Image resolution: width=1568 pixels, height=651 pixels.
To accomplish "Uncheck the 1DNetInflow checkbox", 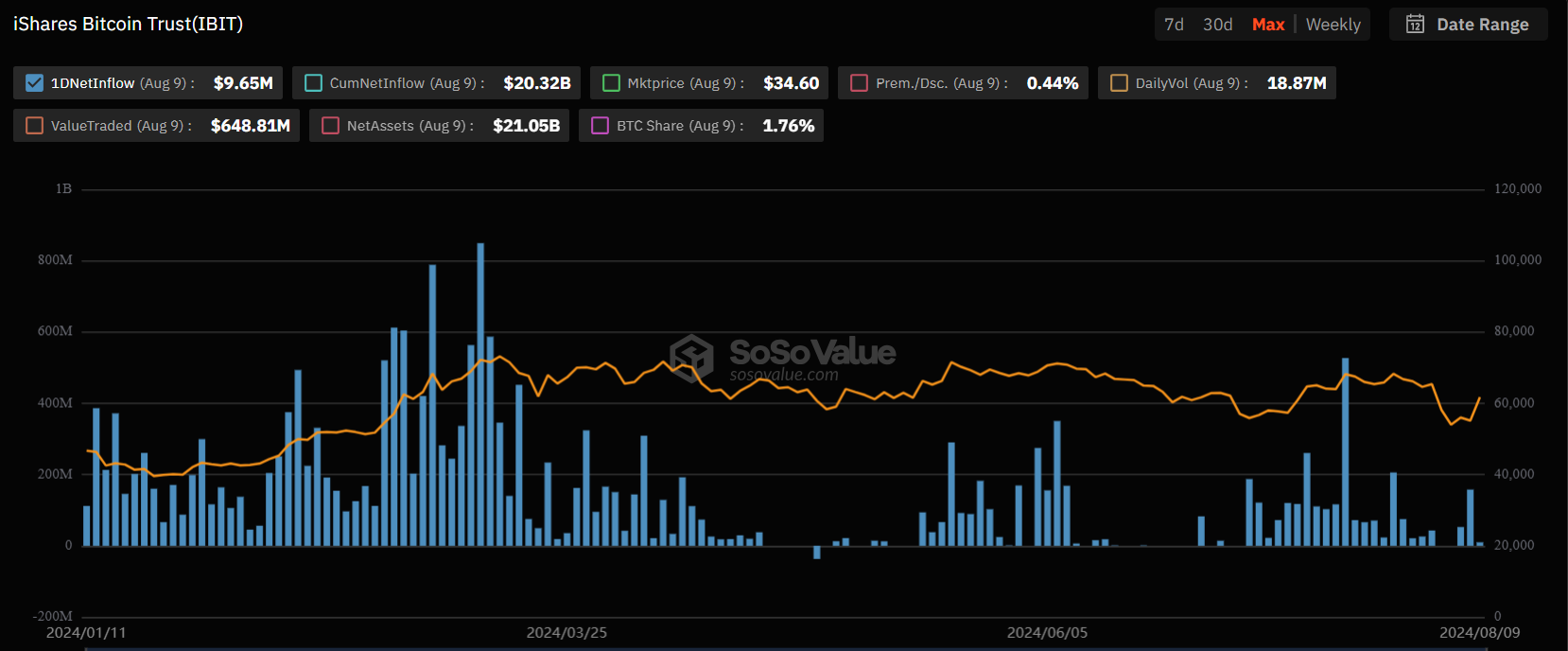I will [x=35, y=83].
